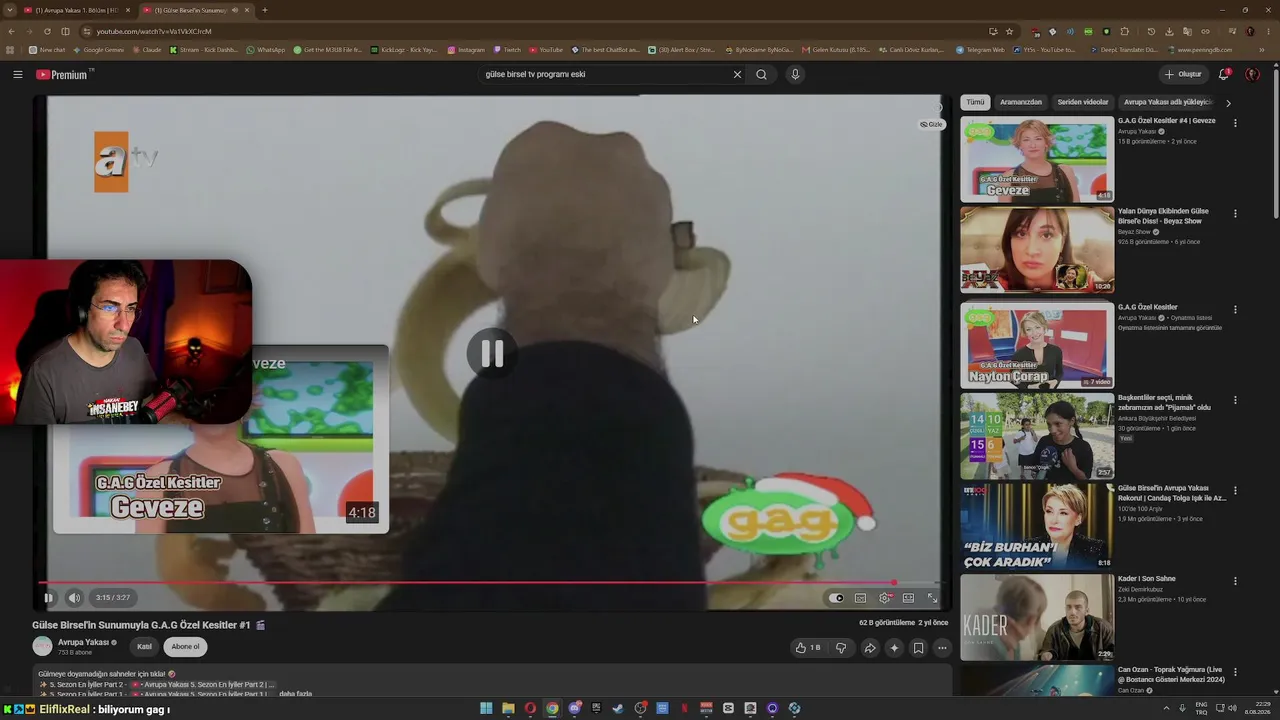Select the 'Avrupa Yakası adlı yükleyici' chip
This screenshot has width=1280, height=720.
coord(1168,102)
